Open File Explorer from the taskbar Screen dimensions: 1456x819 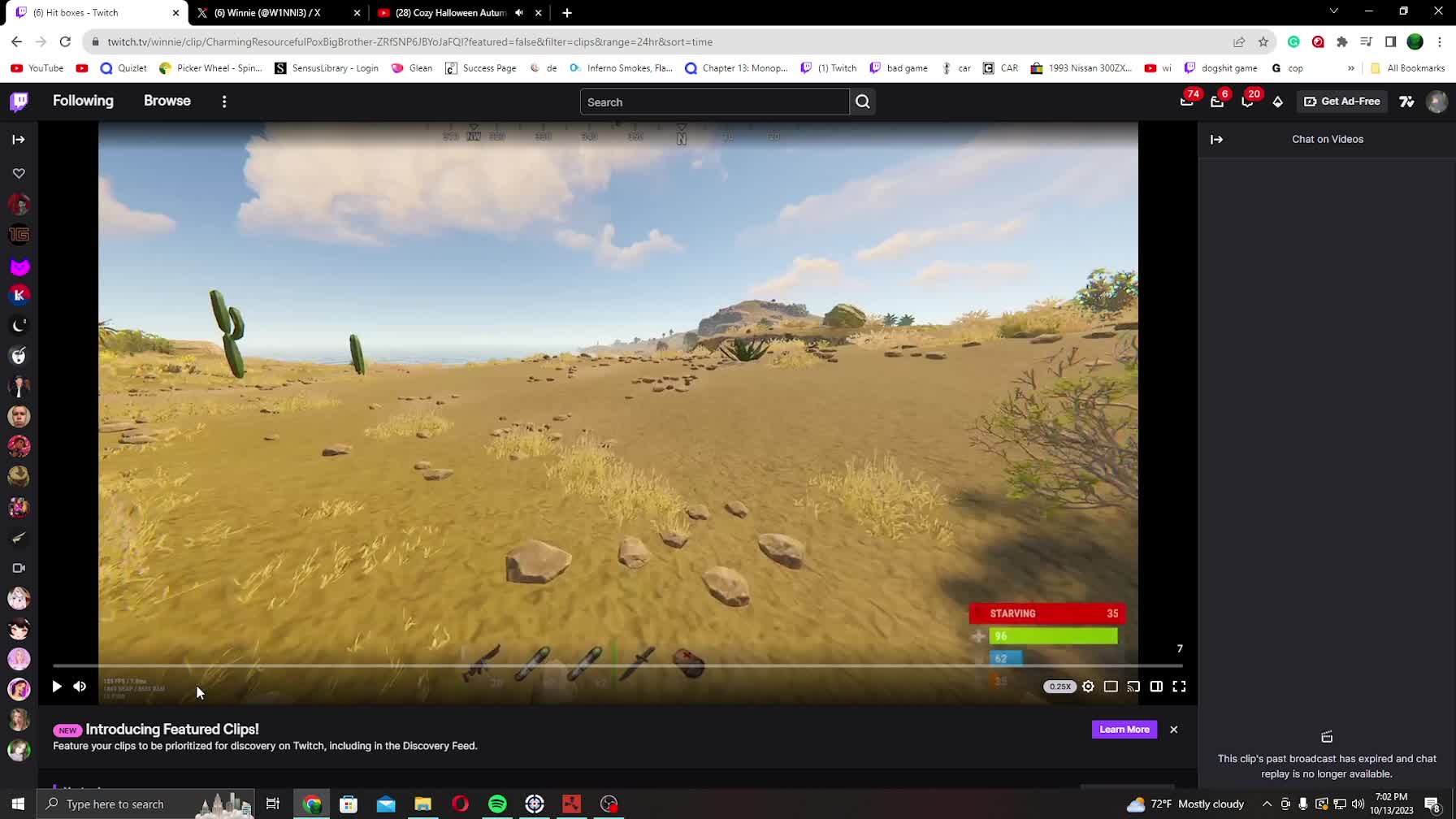(x=422, y=804)
